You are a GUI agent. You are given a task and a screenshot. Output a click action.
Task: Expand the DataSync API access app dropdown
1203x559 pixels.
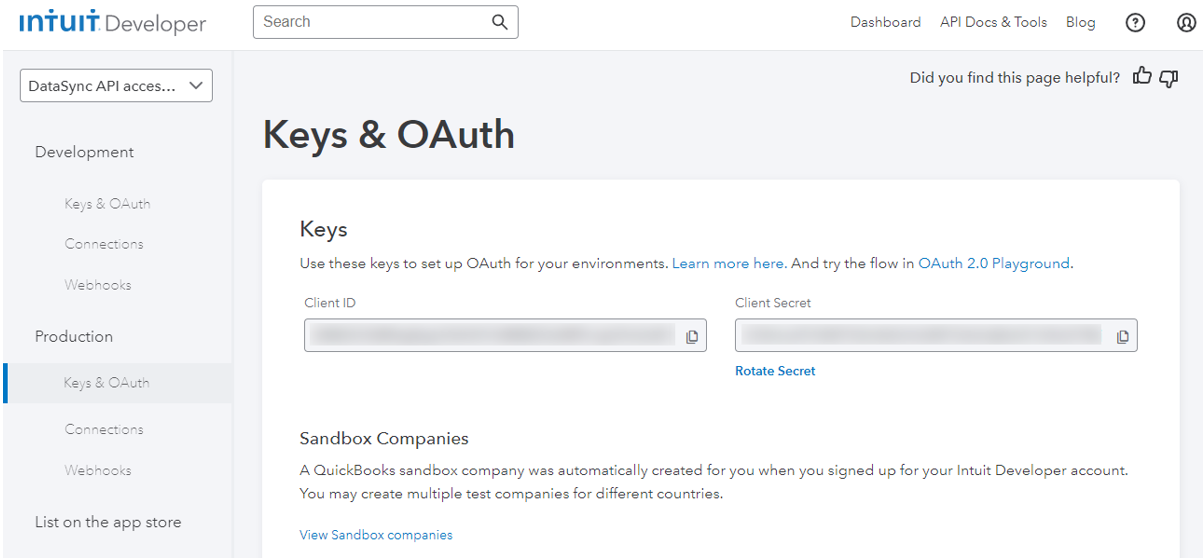coord(116,86)
